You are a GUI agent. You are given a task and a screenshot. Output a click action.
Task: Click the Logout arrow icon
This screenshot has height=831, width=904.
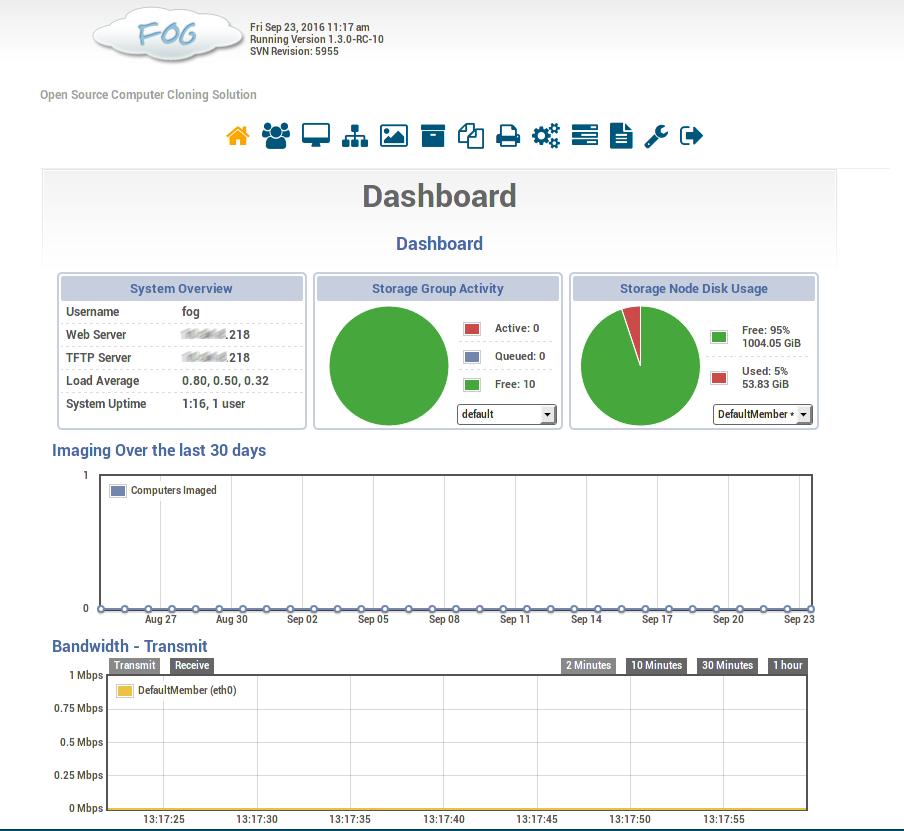692,136
